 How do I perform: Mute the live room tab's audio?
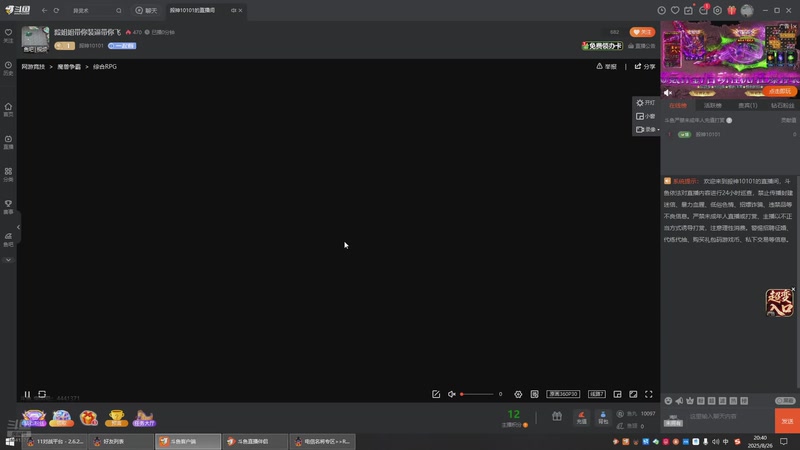click(x=233, y=10)
